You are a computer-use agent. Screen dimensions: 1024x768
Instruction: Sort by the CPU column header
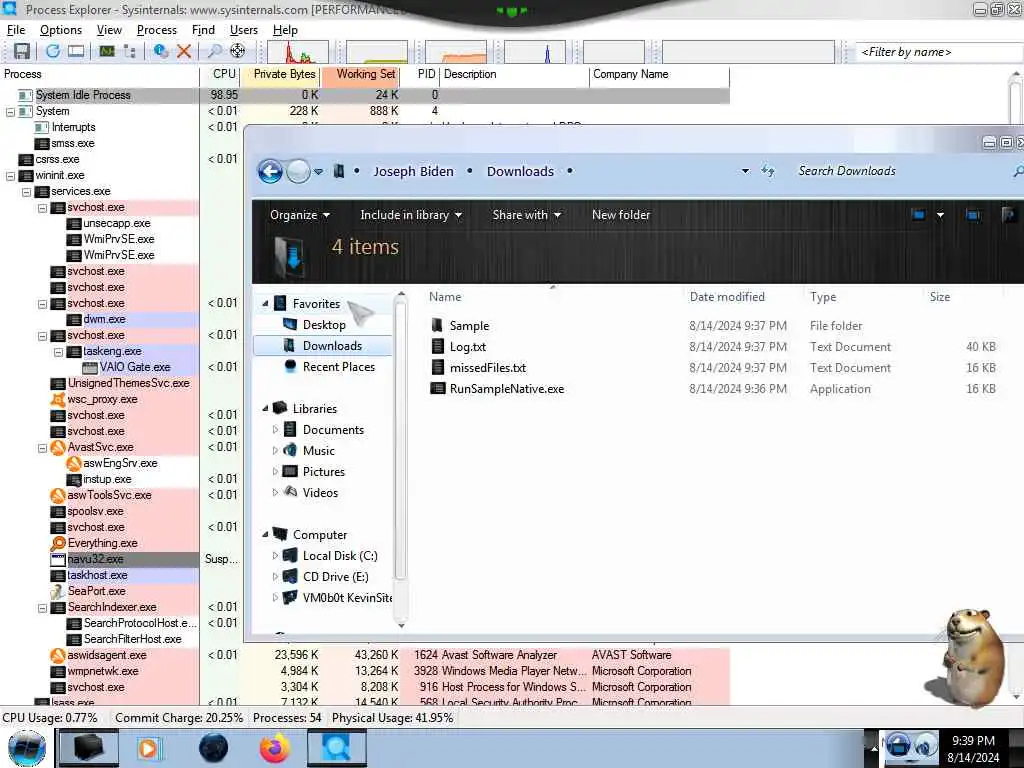(x=220, y=74)
